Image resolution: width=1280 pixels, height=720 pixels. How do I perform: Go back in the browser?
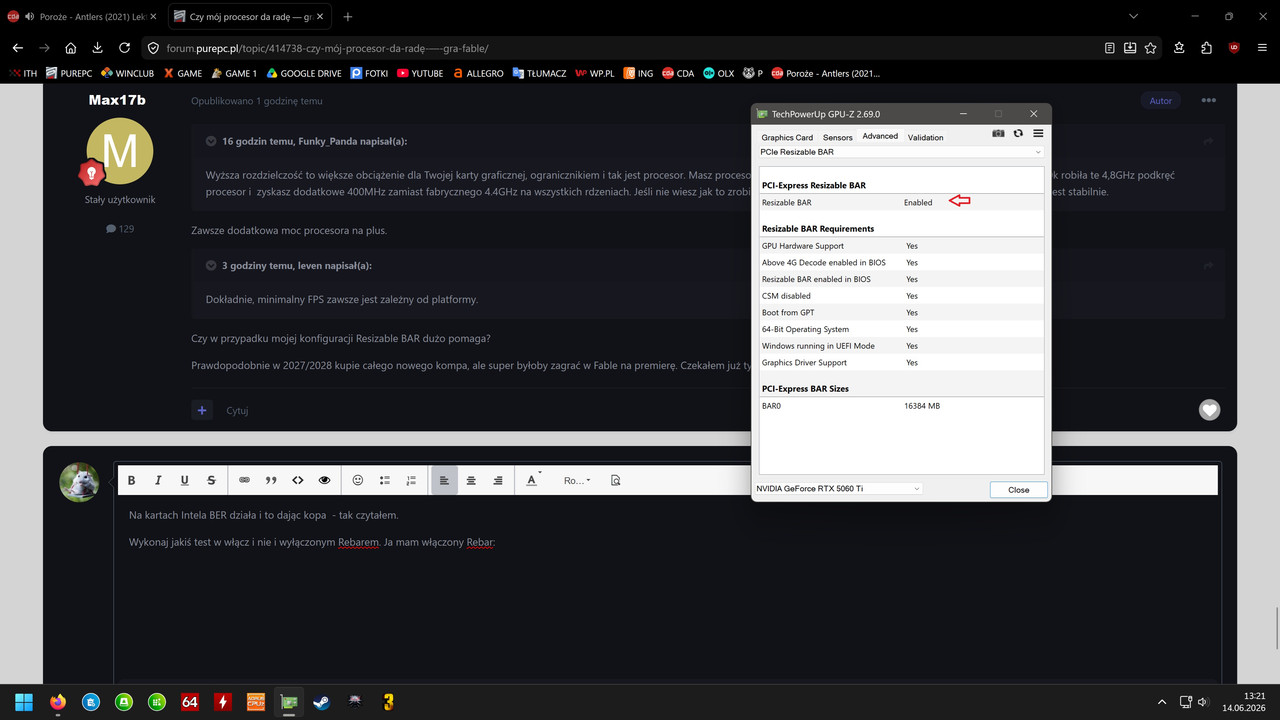point(17,47)
